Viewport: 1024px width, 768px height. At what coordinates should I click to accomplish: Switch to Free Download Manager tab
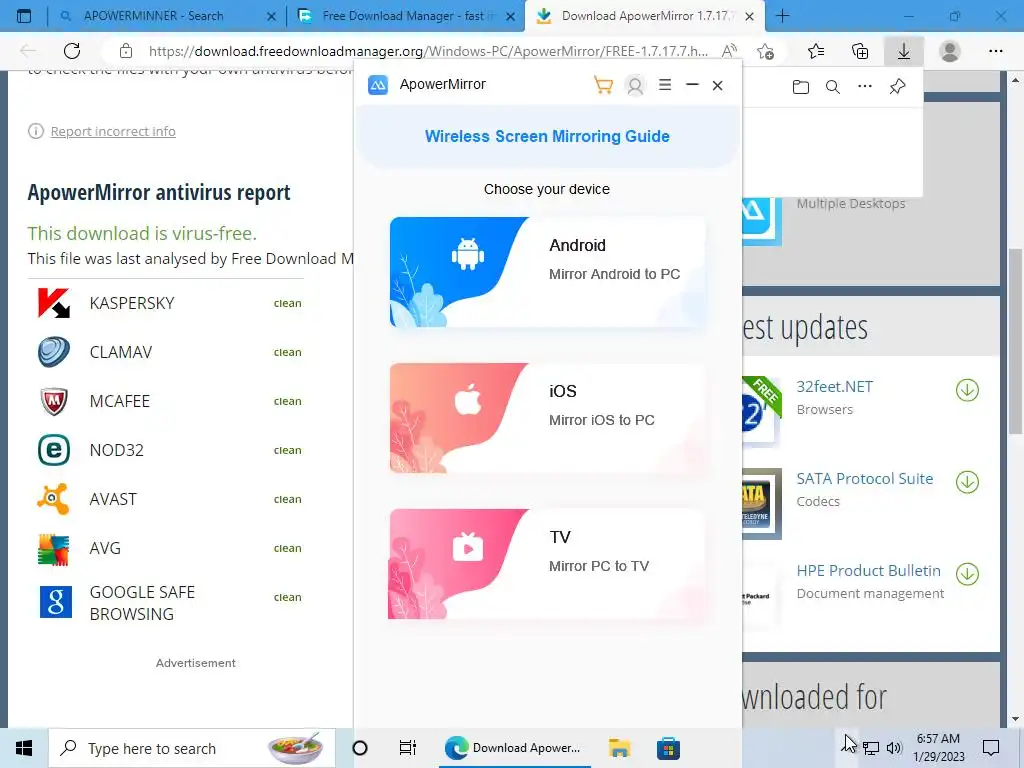click(x=403, y=16)
